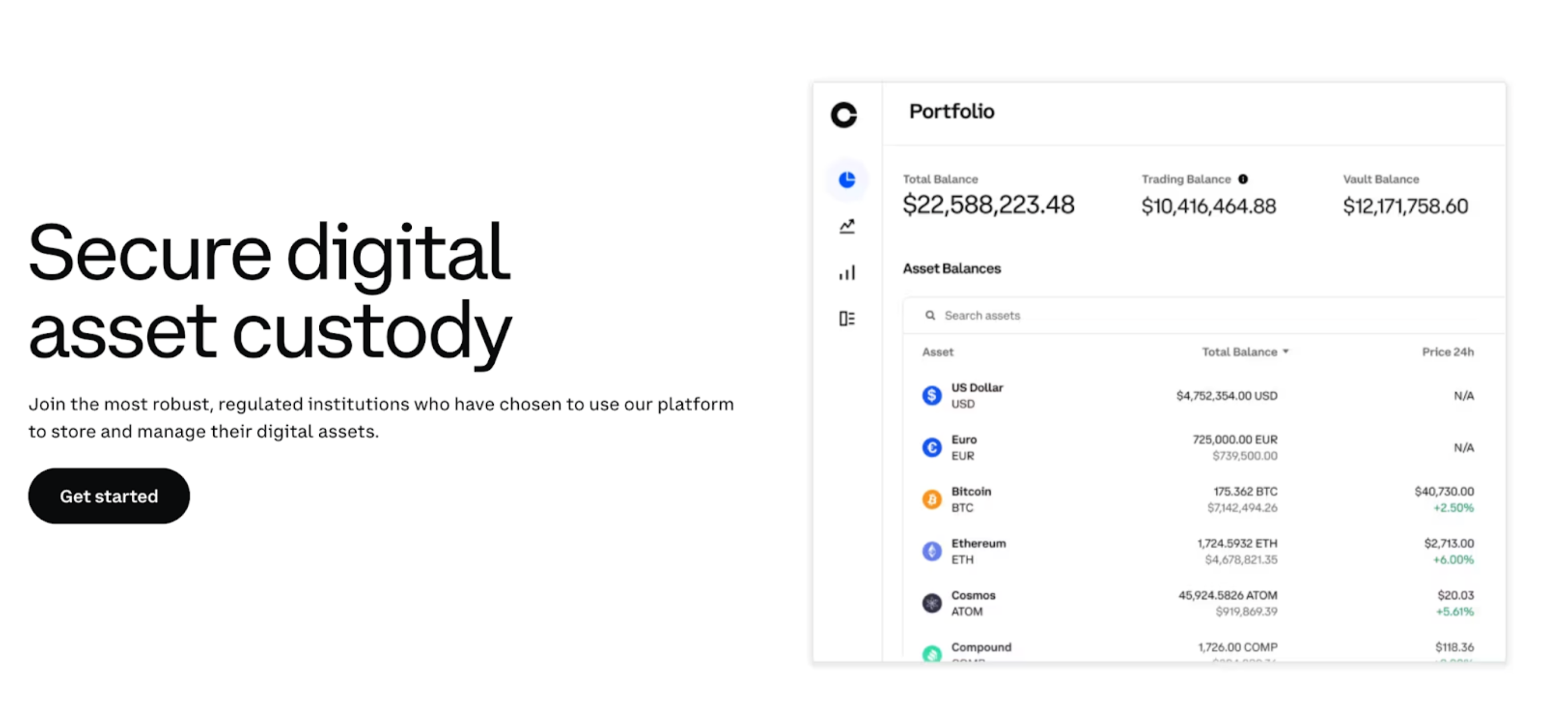Click the 1,724.5932 ETH balance

(x=1237, y=543)
